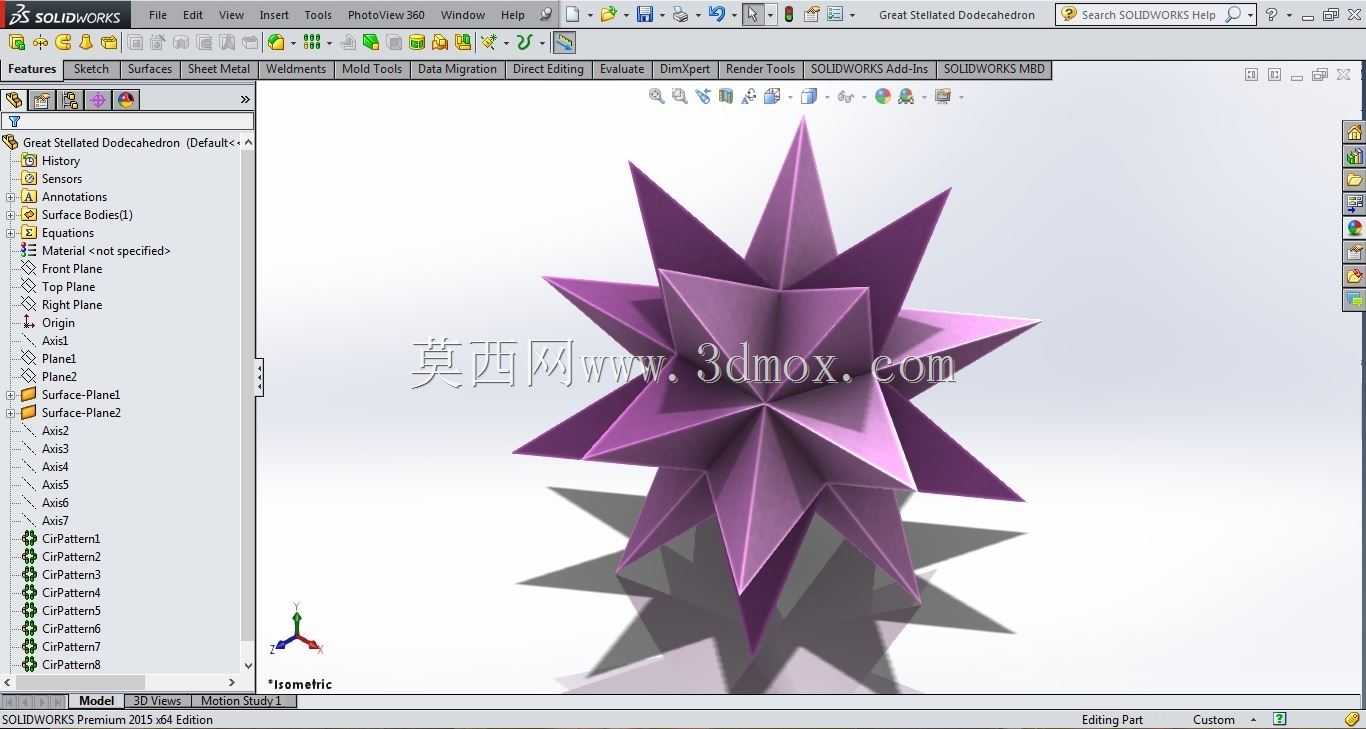Open the PropertyManager tab icon

point(42,100)
